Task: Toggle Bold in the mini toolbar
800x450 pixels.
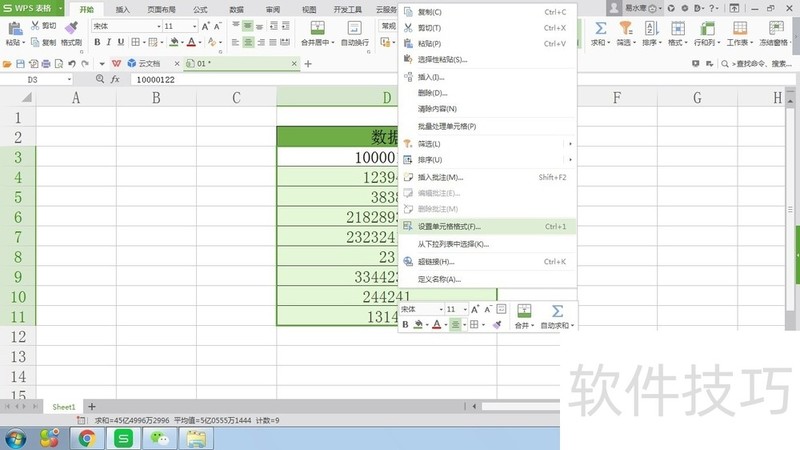Action: 405,324
